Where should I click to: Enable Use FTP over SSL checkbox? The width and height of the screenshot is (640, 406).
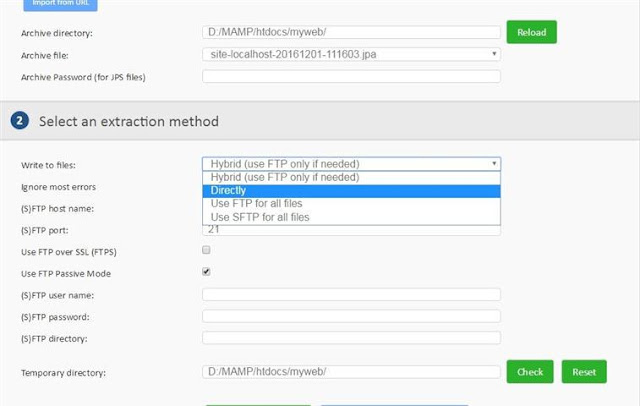pos(206,250)
